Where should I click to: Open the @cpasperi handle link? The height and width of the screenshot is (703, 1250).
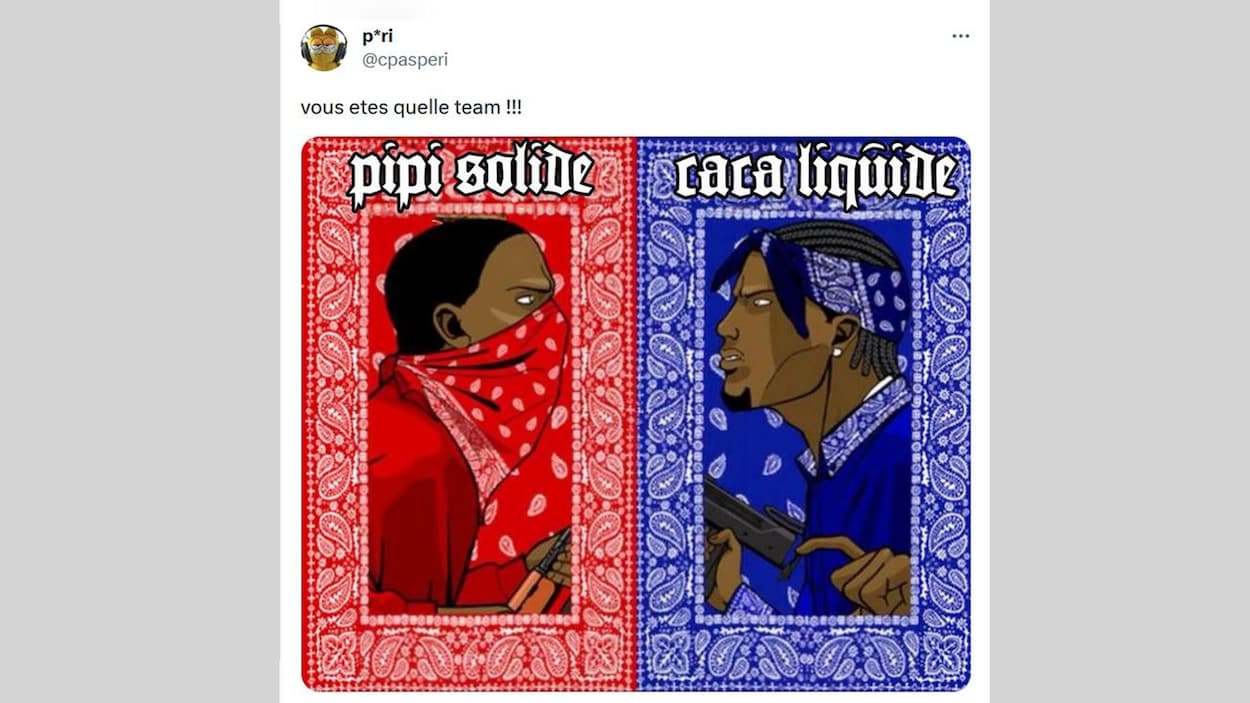[405, 60]
